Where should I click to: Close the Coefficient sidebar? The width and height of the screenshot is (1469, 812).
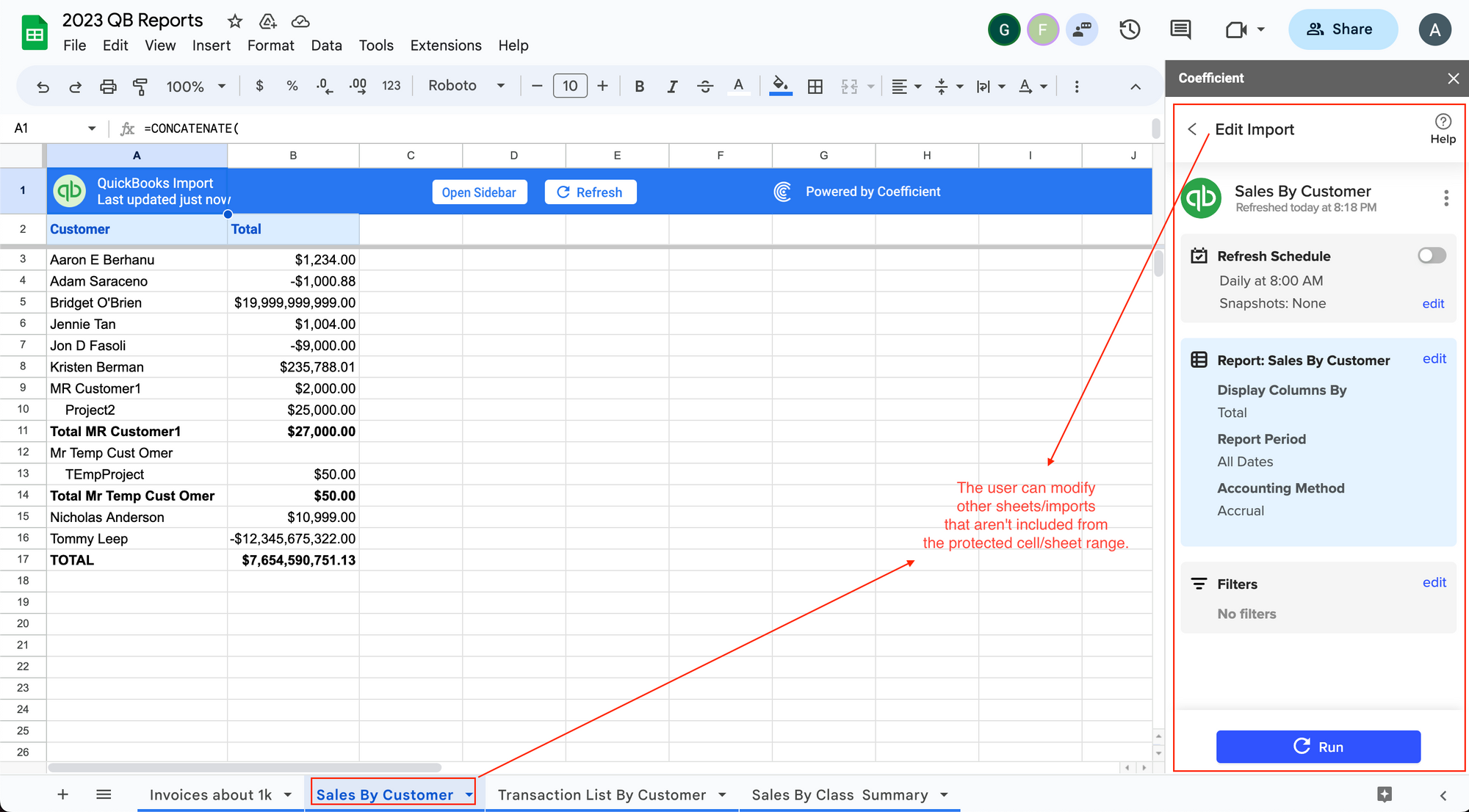coord(1453,79)
